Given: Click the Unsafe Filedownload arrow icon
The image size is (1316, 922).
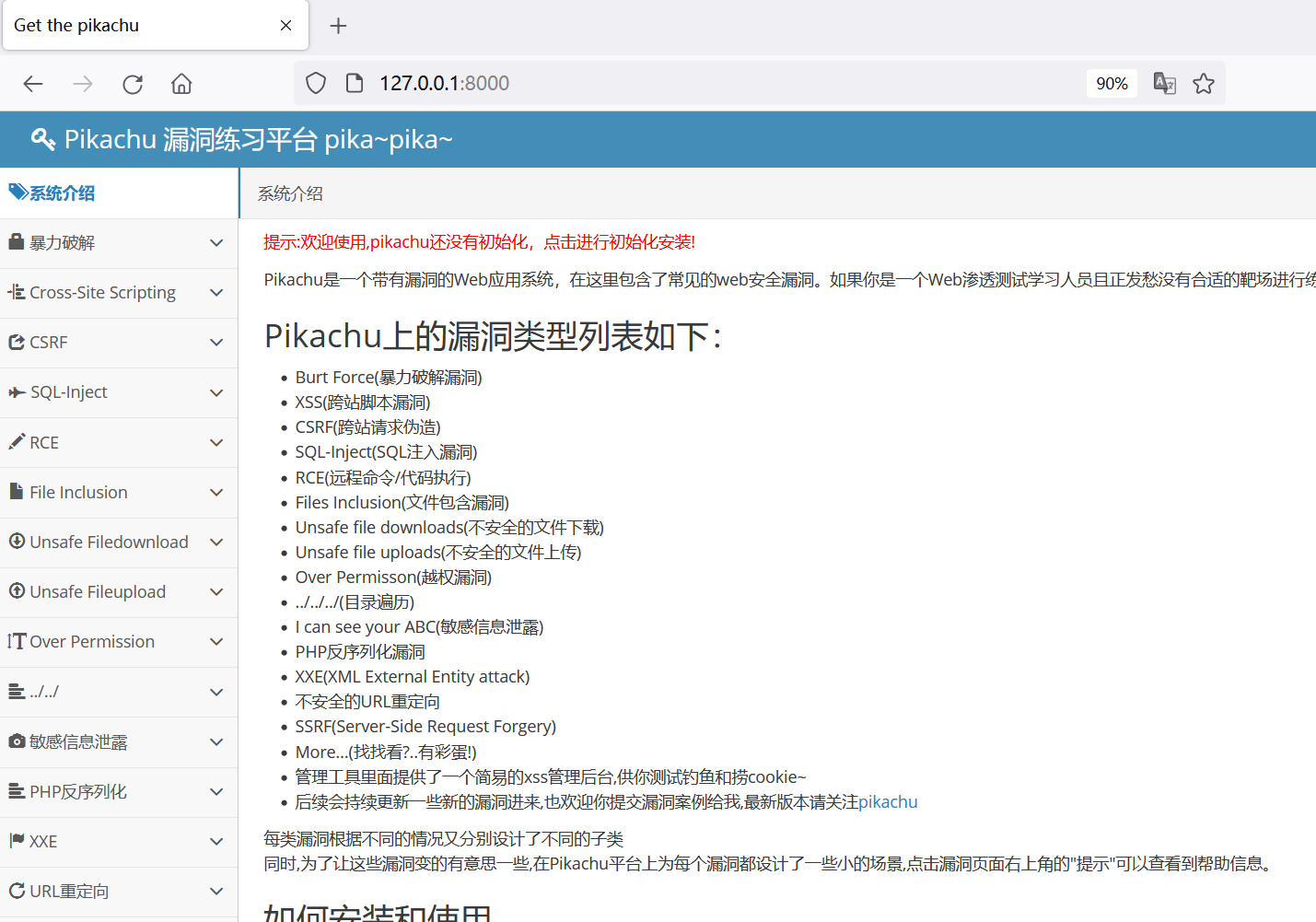Looking at the screenshot, I should [x=17, y=541].
